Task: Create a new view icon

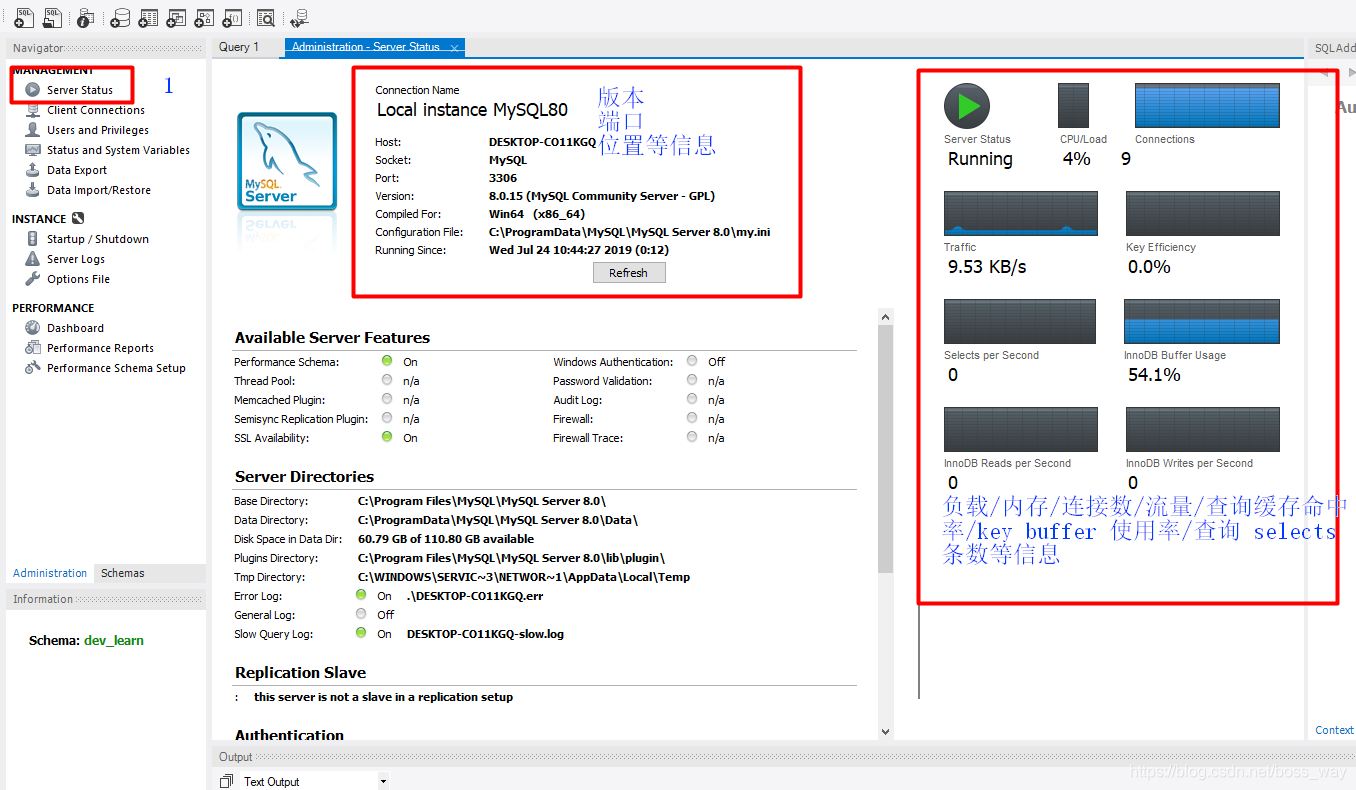Action: tap(176, 17)
